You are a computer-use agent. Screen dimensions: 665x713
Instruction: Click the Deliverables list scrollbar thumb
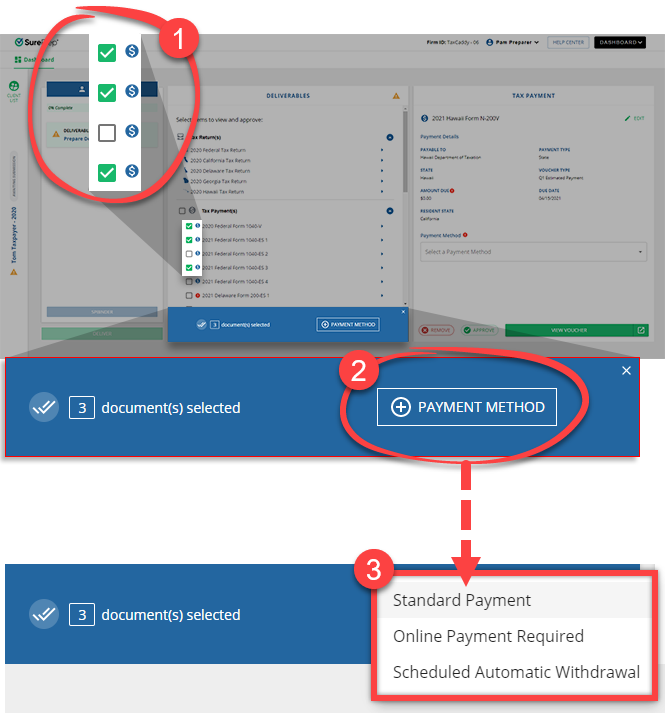[405, 151]
